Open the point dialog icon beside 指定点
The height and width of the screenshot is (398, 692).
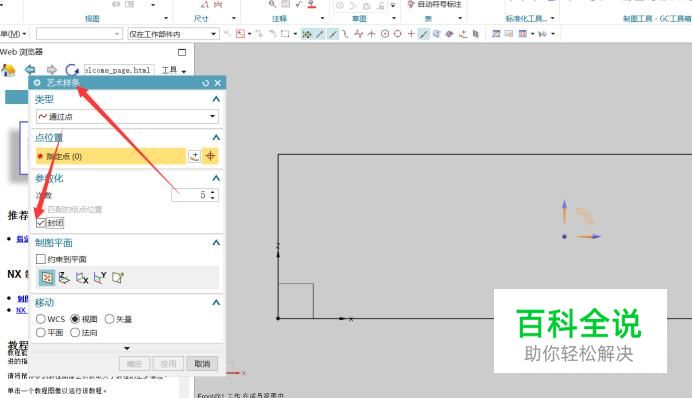(x=194, y=156)
